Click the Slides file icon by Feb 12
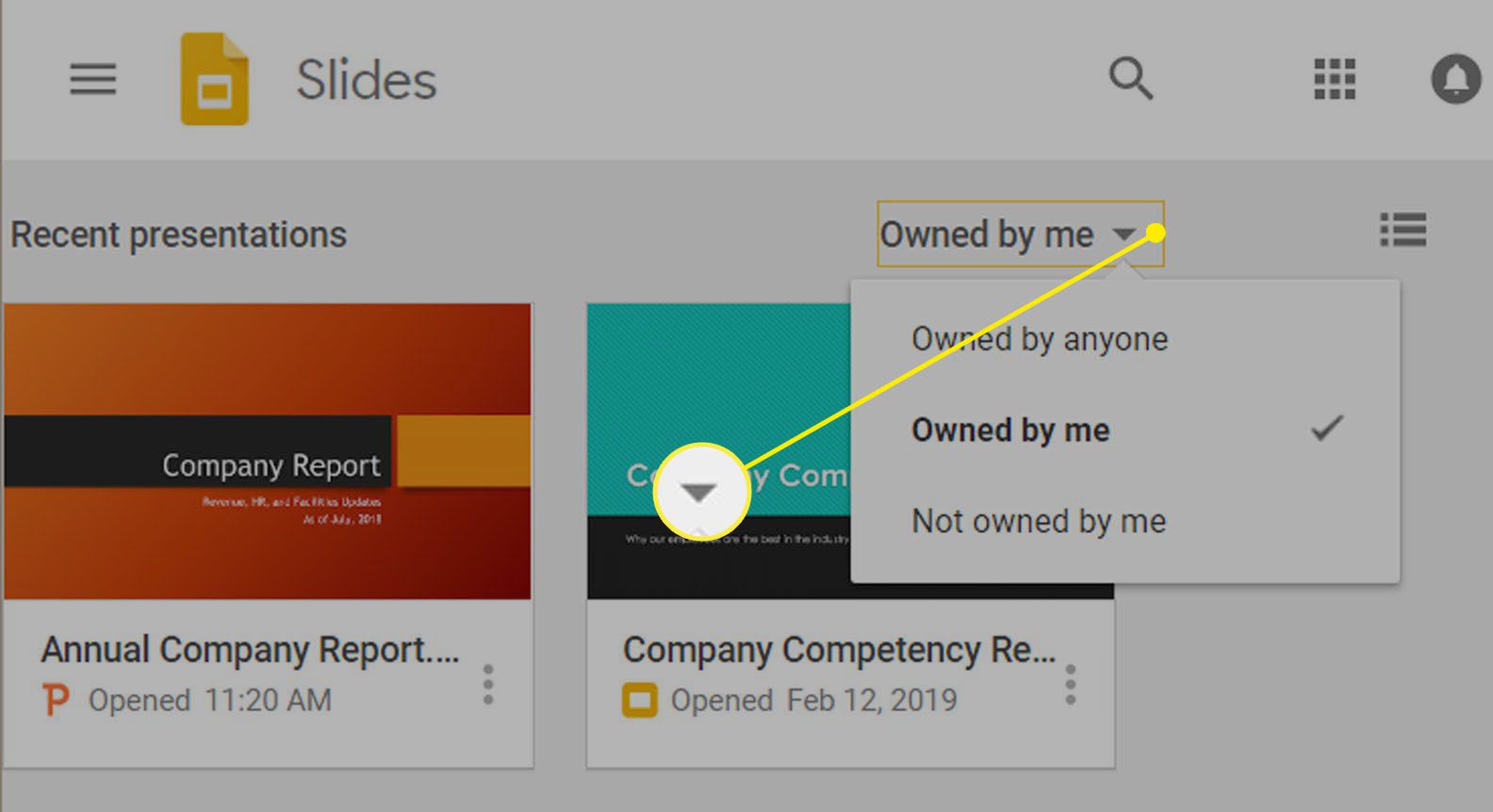 640,701
